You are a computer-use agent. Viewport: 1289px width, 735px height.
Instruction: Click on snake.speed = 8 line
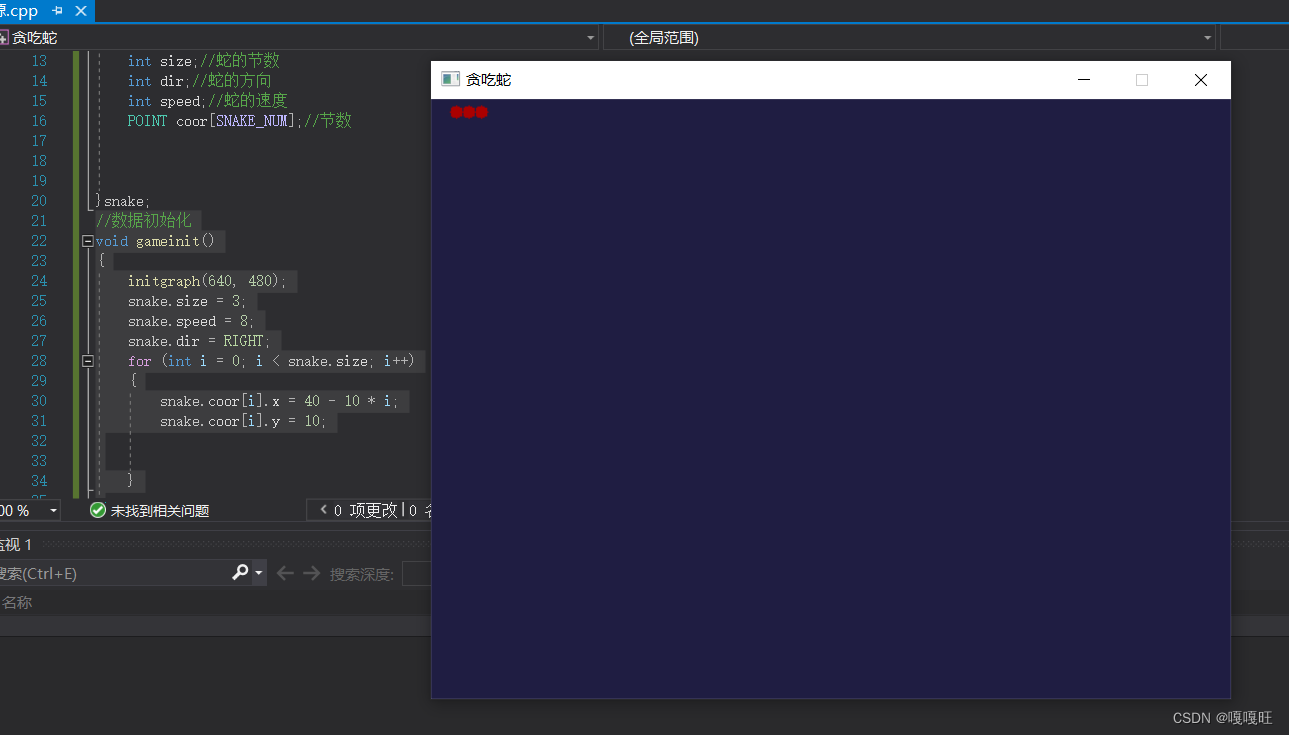(190, 321)
